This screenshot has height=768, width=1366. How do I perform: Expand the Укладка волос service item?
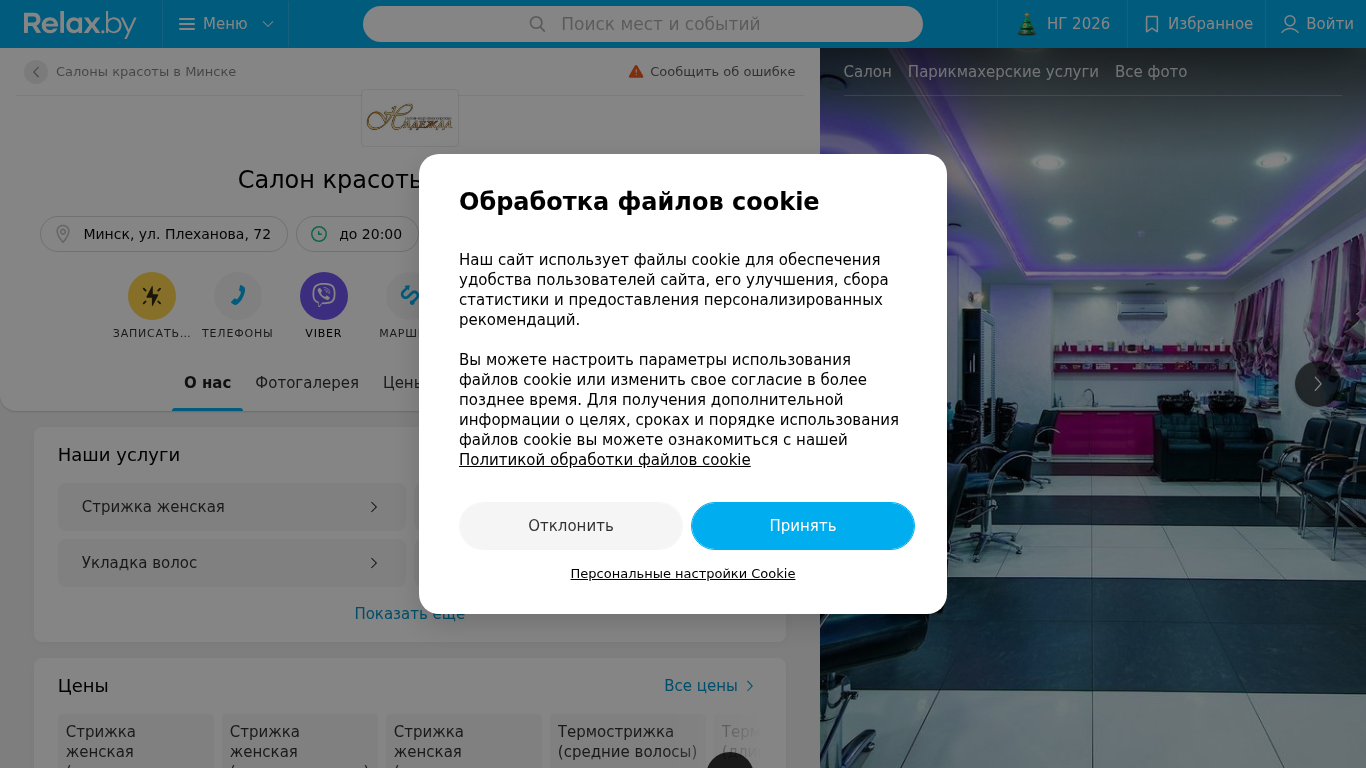point(232,563)
